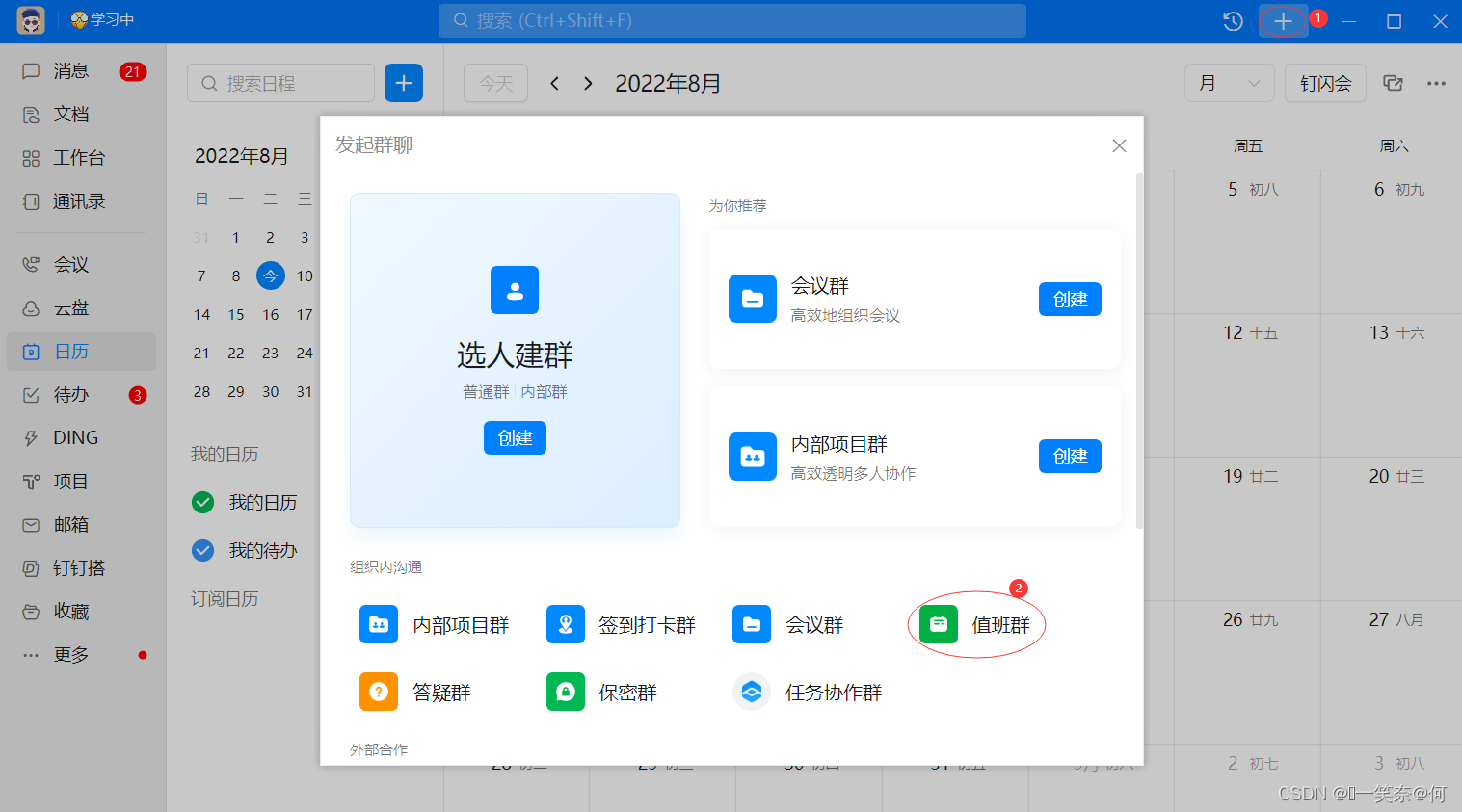
Task: Choose 签到打卡群 group type
Action: coord(622,625)
